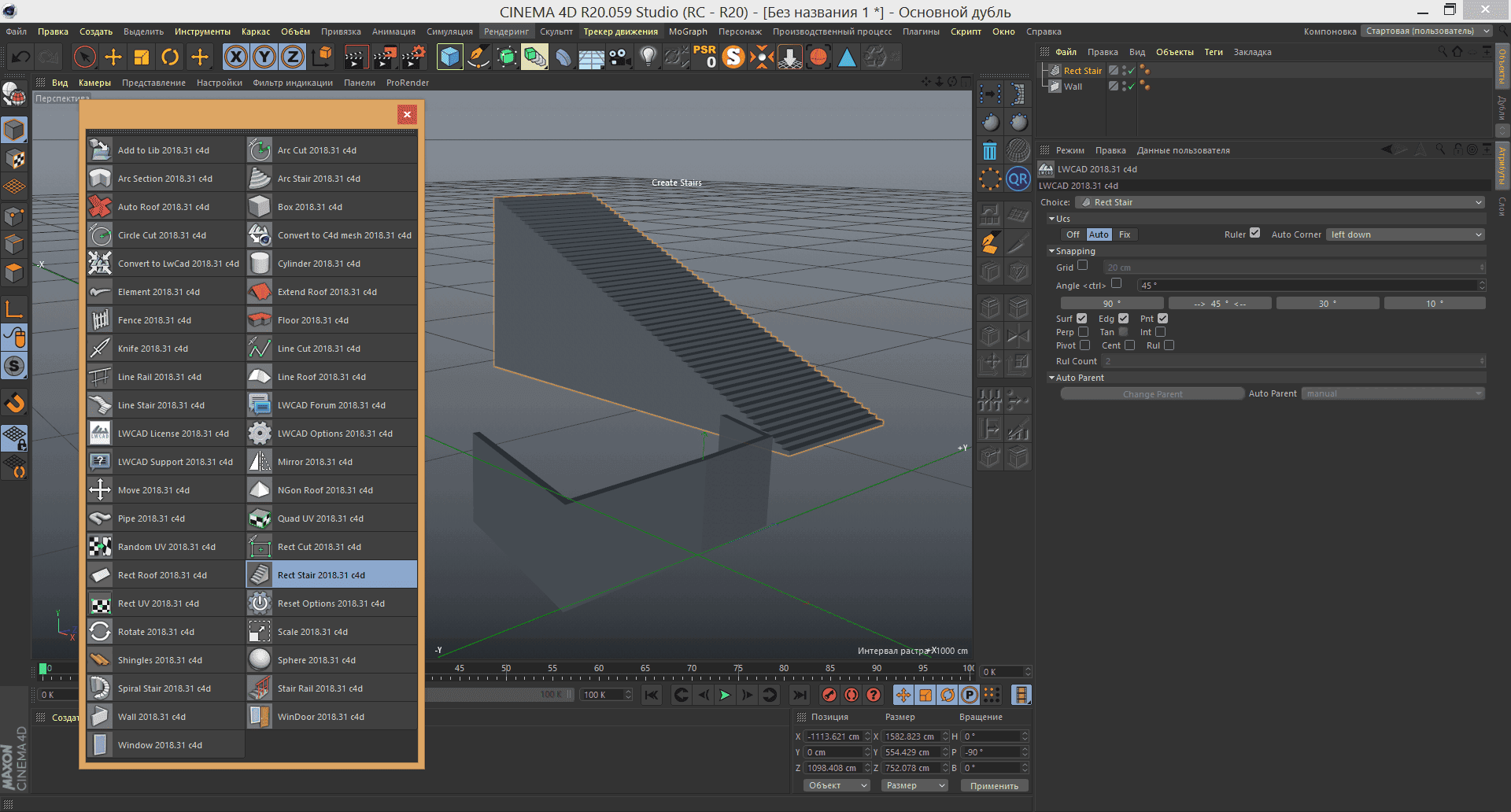Screen dimensions: 1511x812
Task: Open the Объект coordinate mode dropdown
Action: 837,785
